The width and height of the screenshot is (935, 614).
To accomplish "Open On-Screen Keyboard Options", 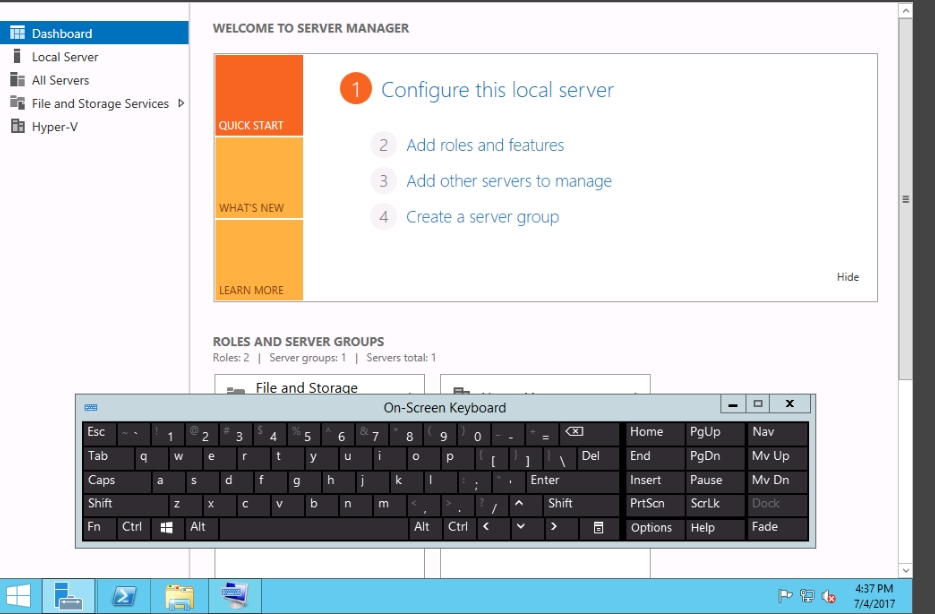I will click(655, 528).
